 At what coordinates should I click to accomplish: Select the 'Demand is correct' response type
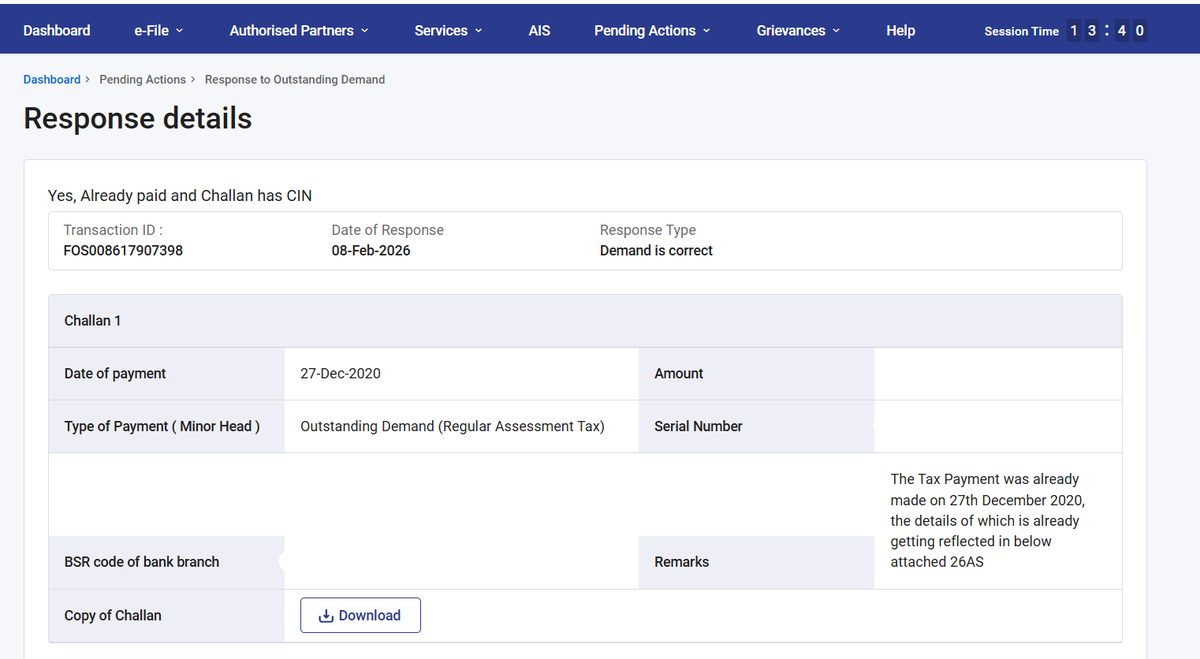[x=656, y=250]
